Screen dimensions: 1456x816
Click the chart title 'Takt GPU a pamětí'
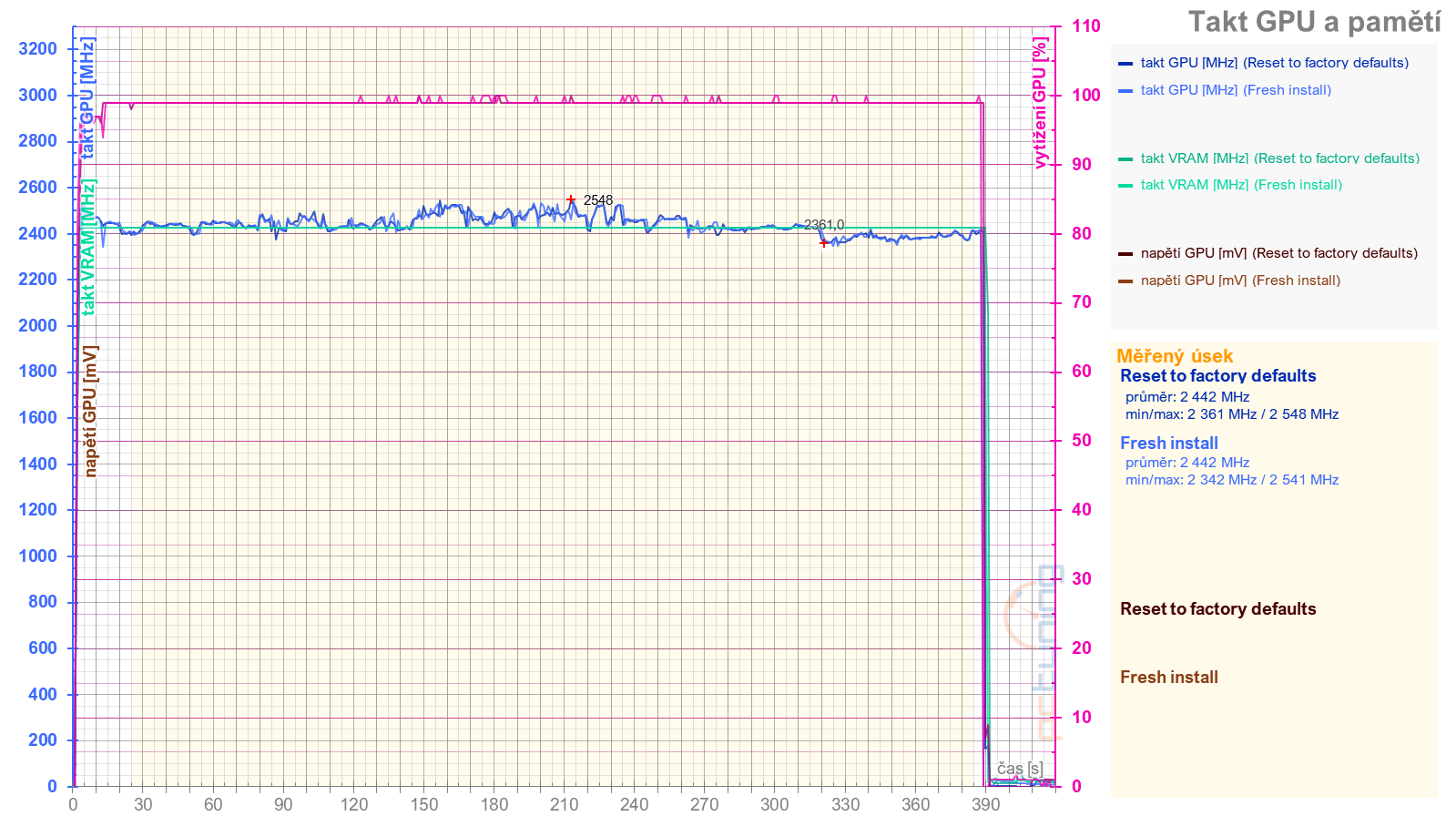tap(1314, 22)
